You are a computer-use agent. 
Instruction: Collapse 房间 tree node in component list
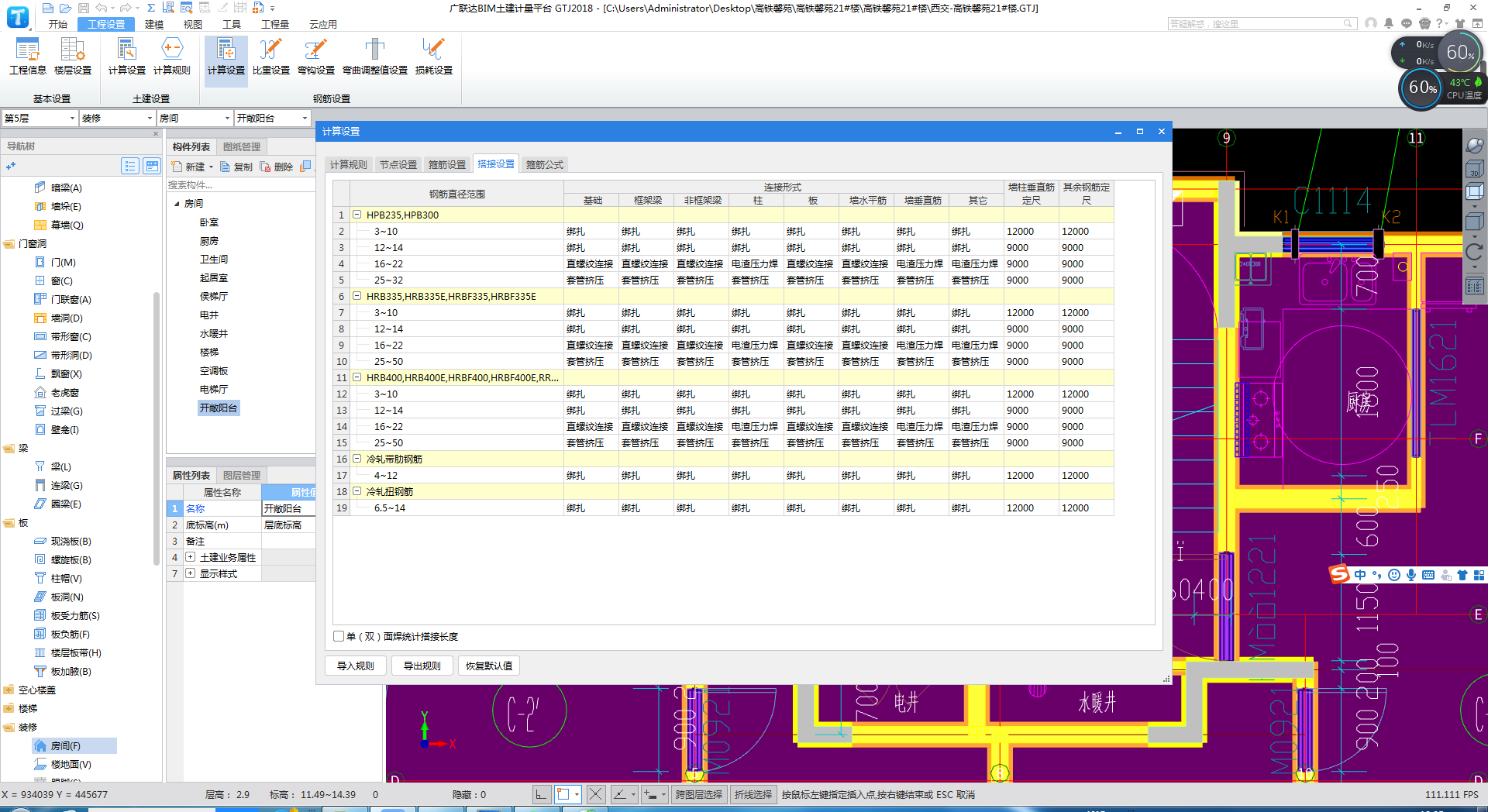(177, 204)
